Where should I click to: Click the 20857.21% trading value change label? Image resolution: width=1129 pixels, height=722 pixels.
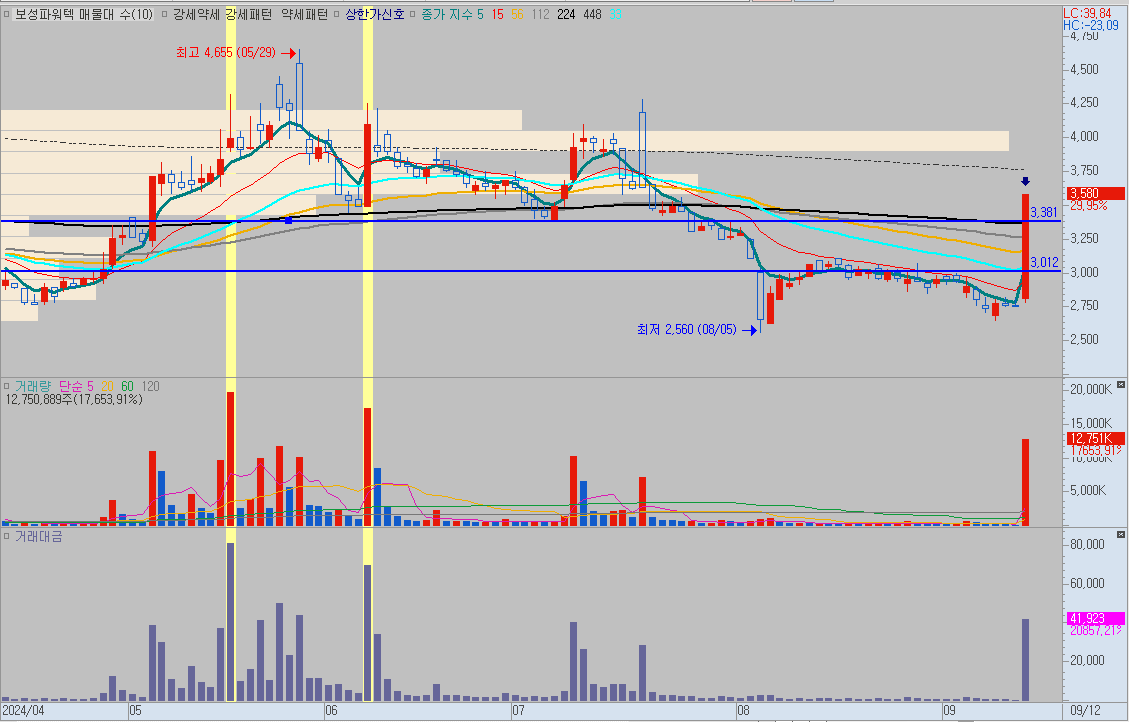click(x=1096, y=631)
